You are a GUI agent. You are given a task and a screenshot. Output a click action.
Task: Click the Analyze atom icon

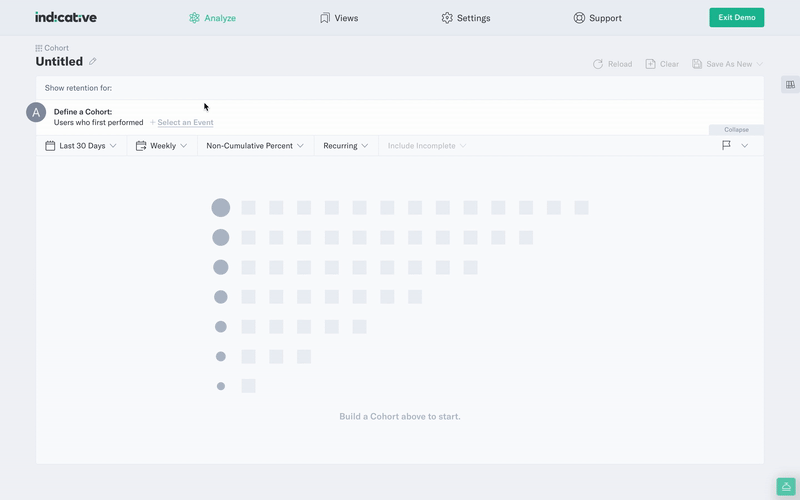pos(194,18)
